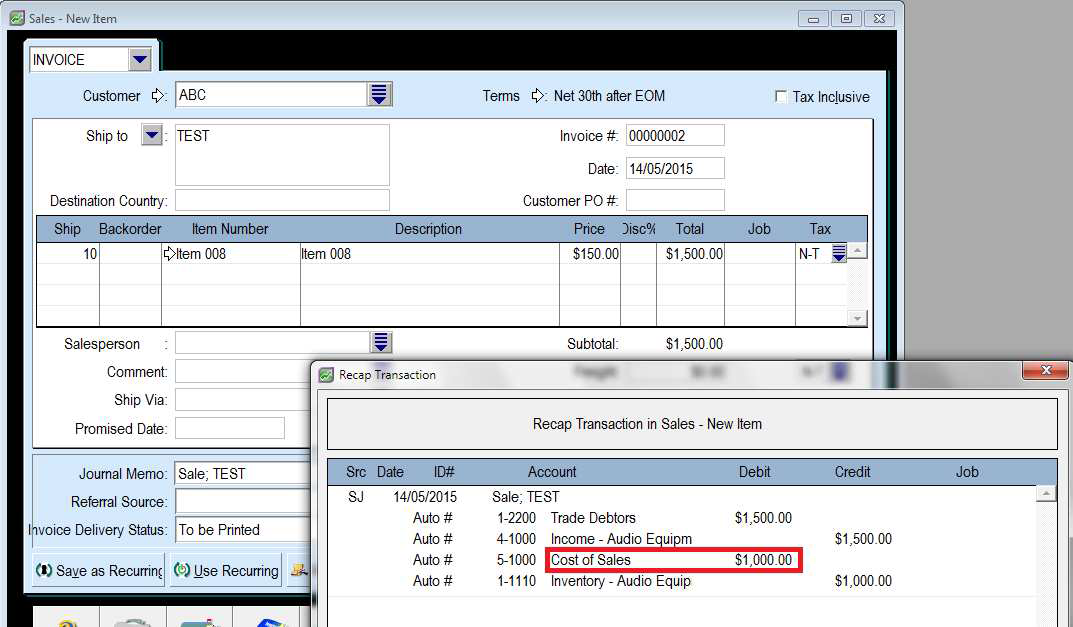Screen dimensions: 1073x627
Task: Click the Sales window title bar icon
Action: click(x=16, y=18)
